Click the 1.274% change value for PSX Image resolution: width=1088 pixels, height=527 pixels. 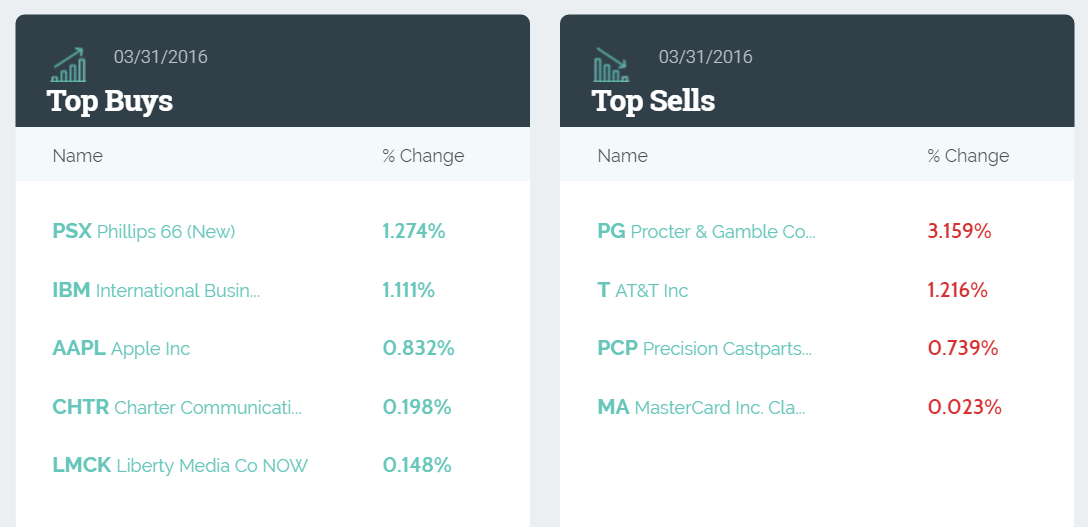[414, 232]
